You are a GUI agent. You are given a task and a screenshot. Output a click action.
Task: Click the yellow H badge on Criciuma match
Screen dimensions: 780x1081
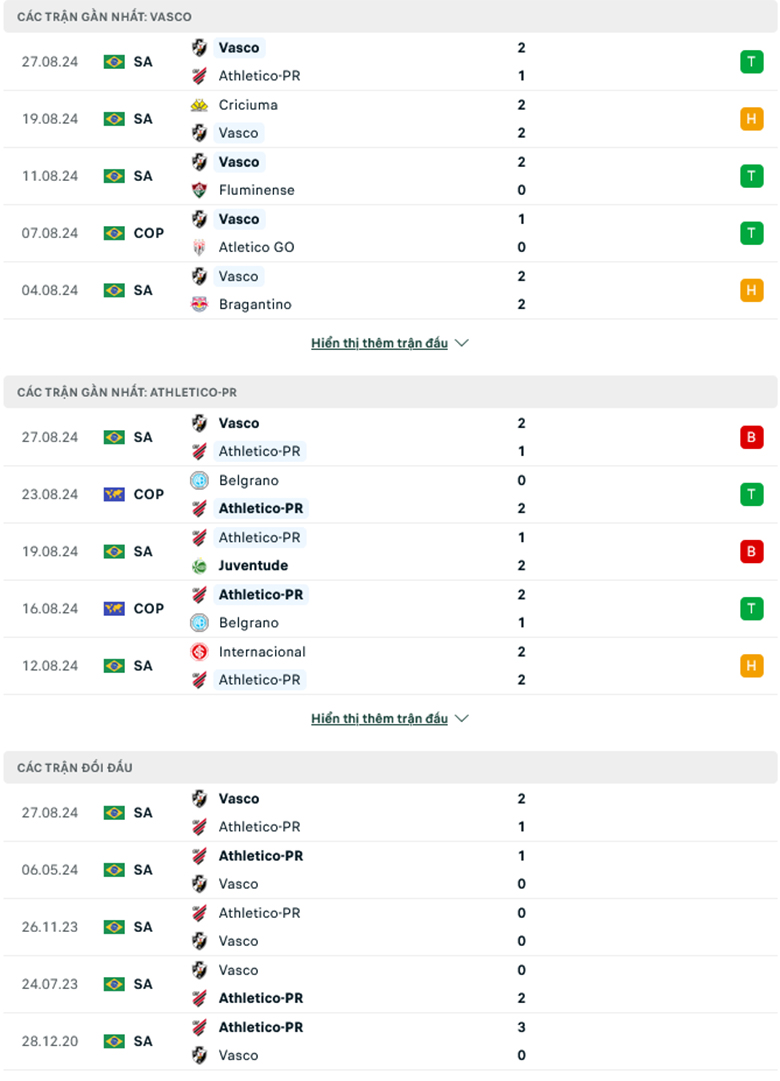(751, 118)
